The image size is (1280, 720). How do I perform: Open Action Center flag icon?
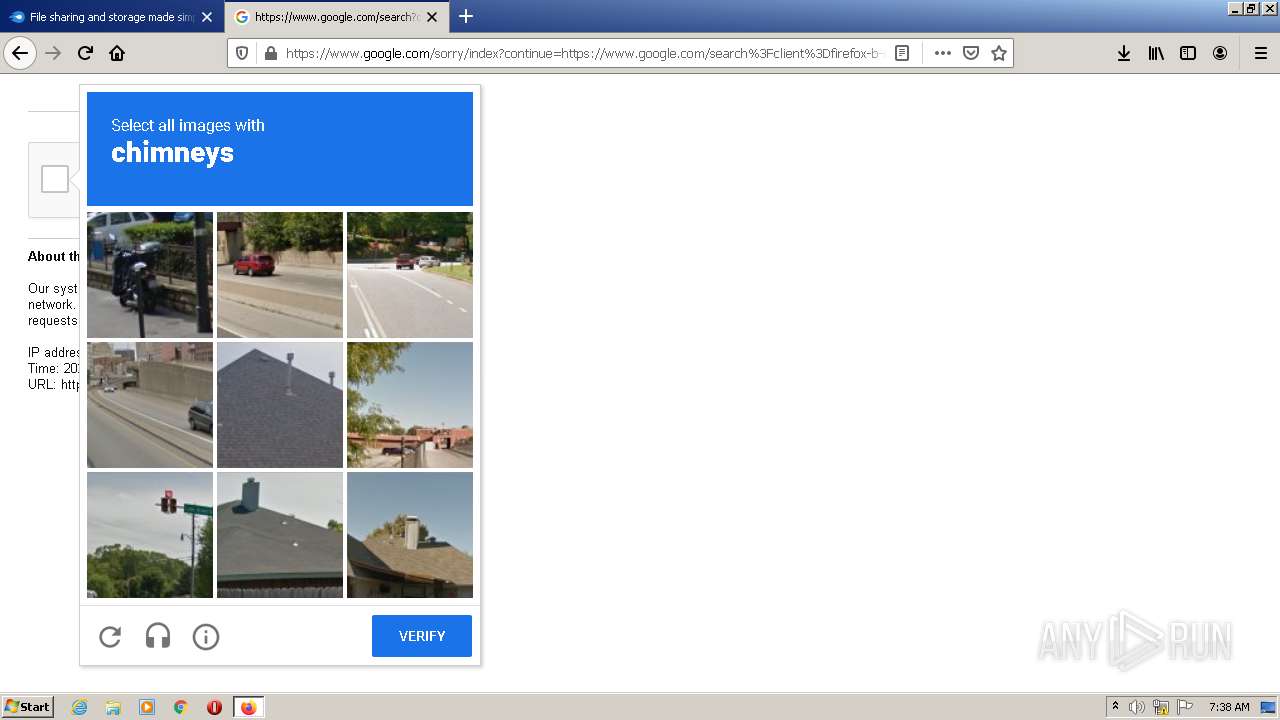point(1185,707)
